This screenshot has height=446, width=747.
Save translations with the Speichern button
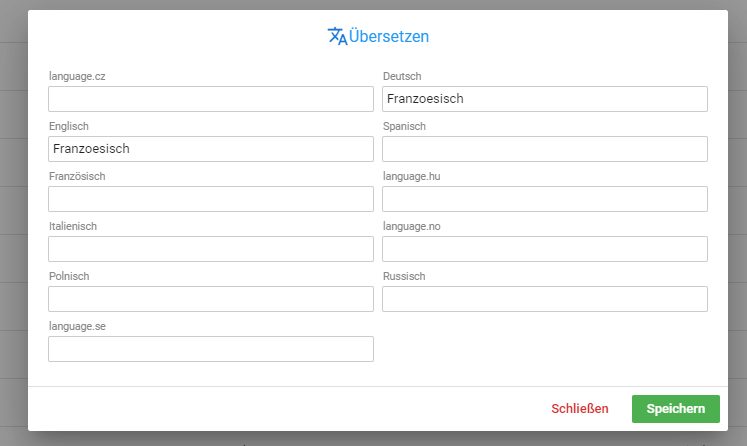click(x=676, y=409)
